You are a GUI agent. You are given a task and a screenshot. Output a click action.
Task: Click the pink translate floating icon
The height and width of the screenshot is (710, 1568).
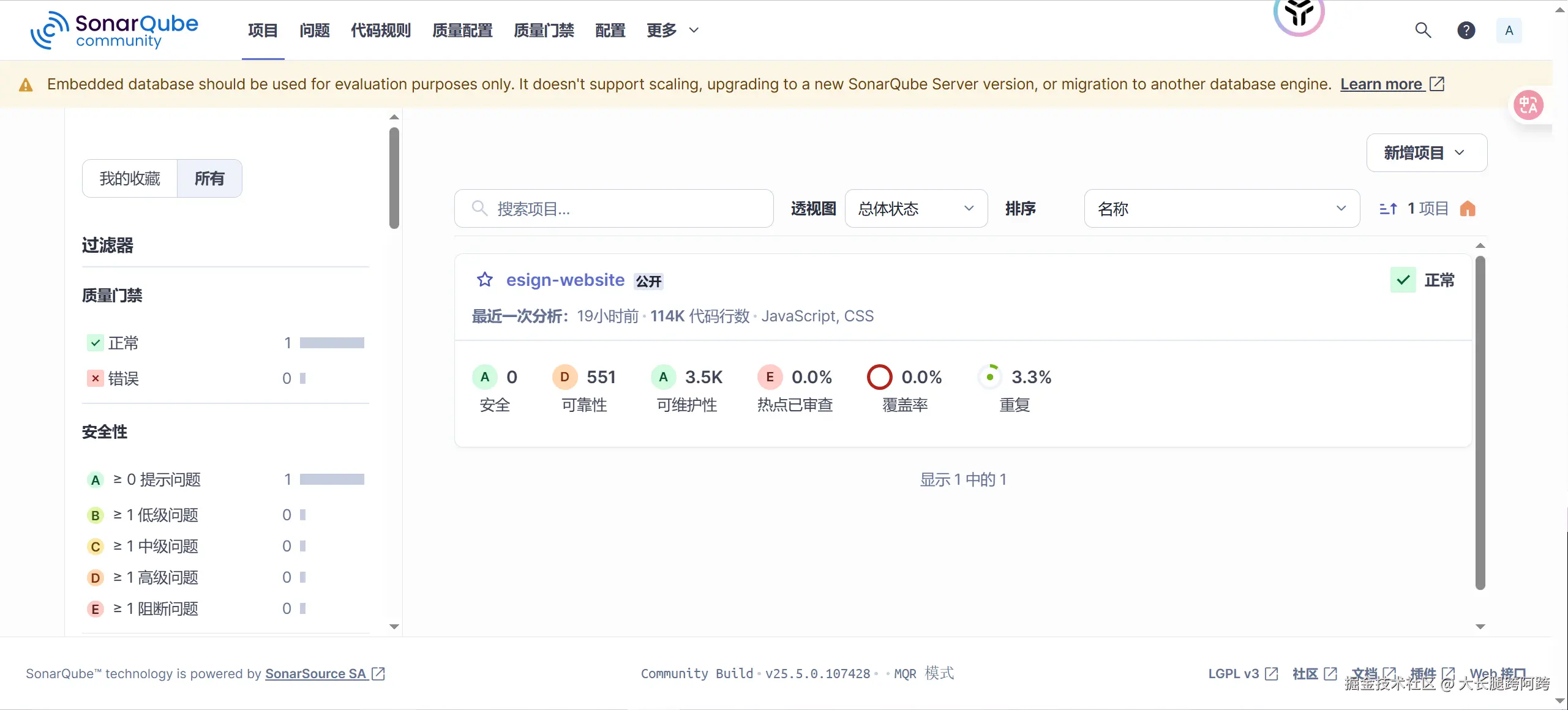1528,105
